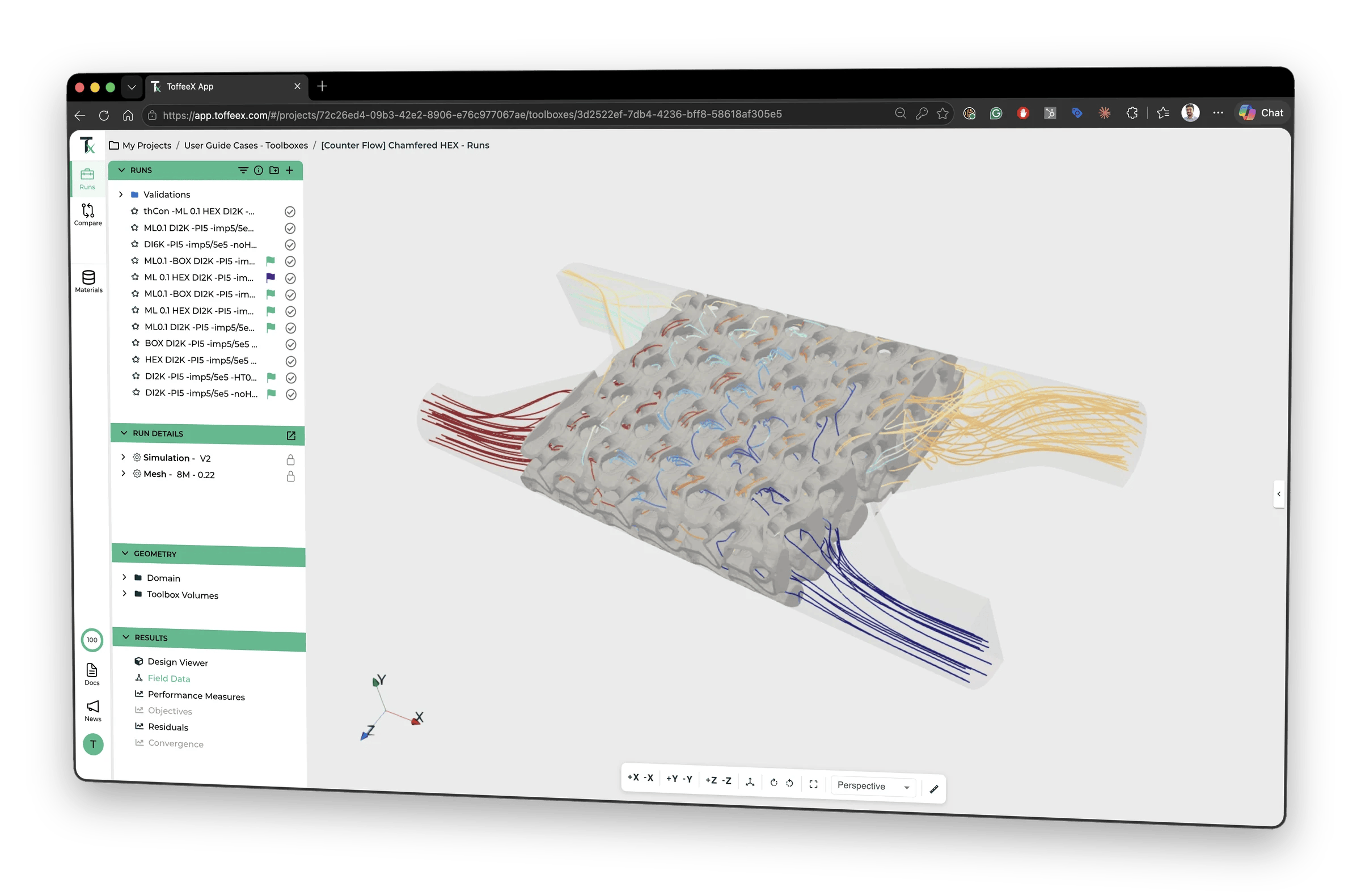The height and width of the screenshot is (896, 1361).
Task: Expand the right side panel chevron
Action: point(1279,494)
